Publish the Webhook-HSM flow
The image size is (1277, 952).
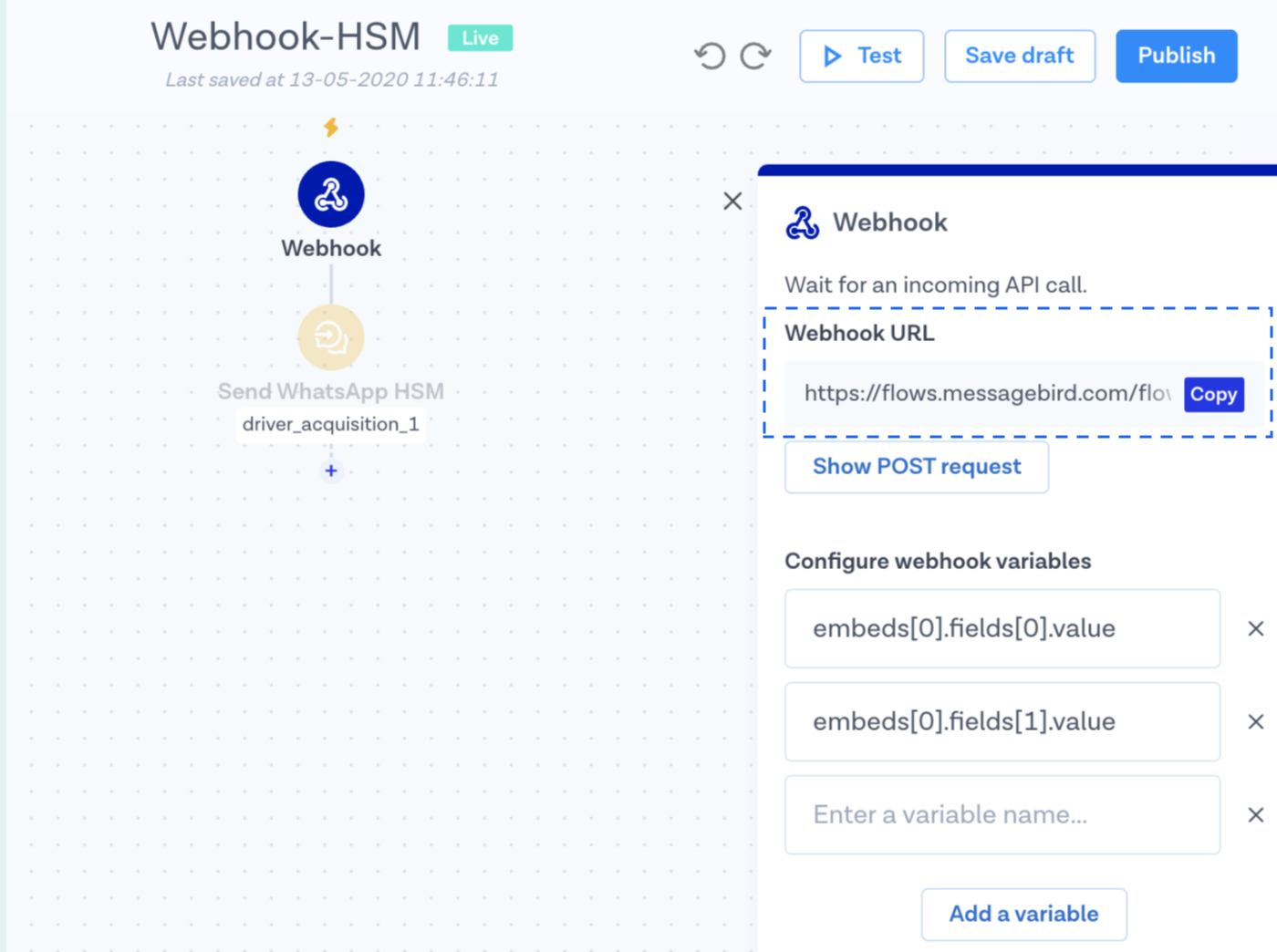1176,57
